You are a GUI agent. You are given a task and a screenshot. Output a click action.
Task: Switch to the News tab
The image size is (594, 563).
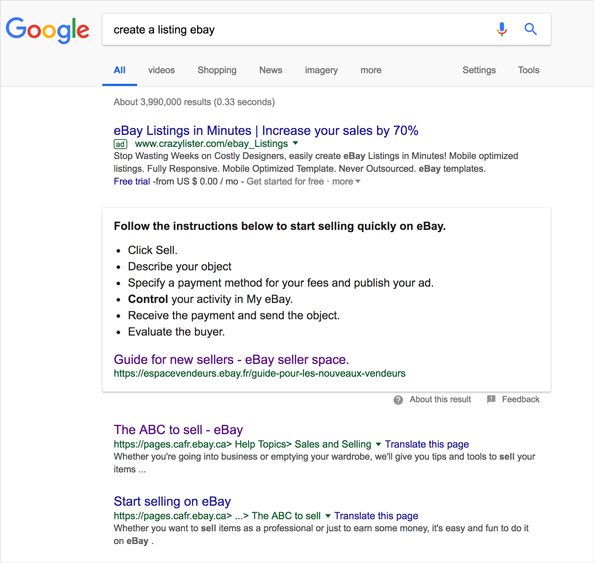(270, 70)
